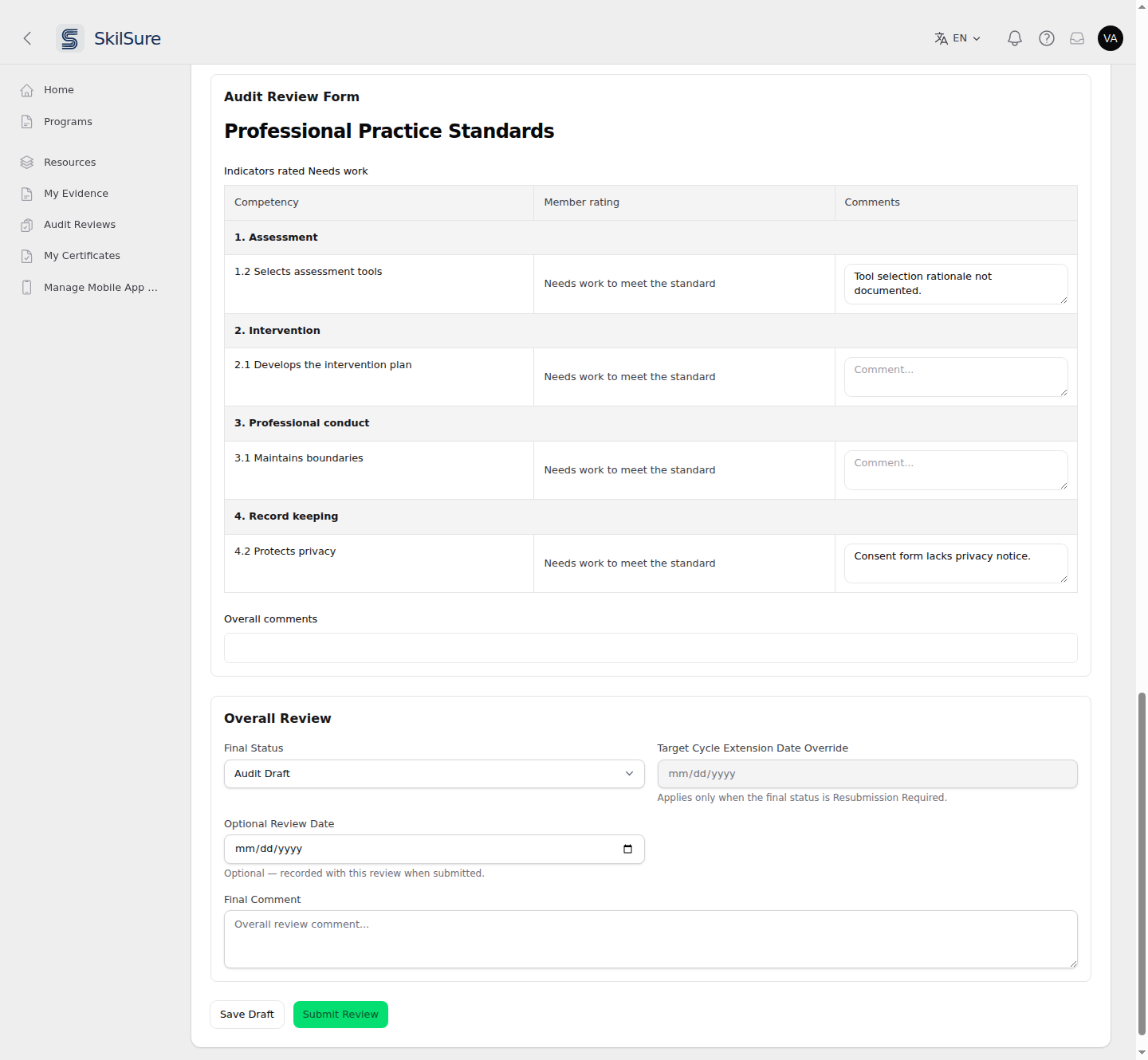
Task: Open the language translate icon
Action: pos(942,38)
